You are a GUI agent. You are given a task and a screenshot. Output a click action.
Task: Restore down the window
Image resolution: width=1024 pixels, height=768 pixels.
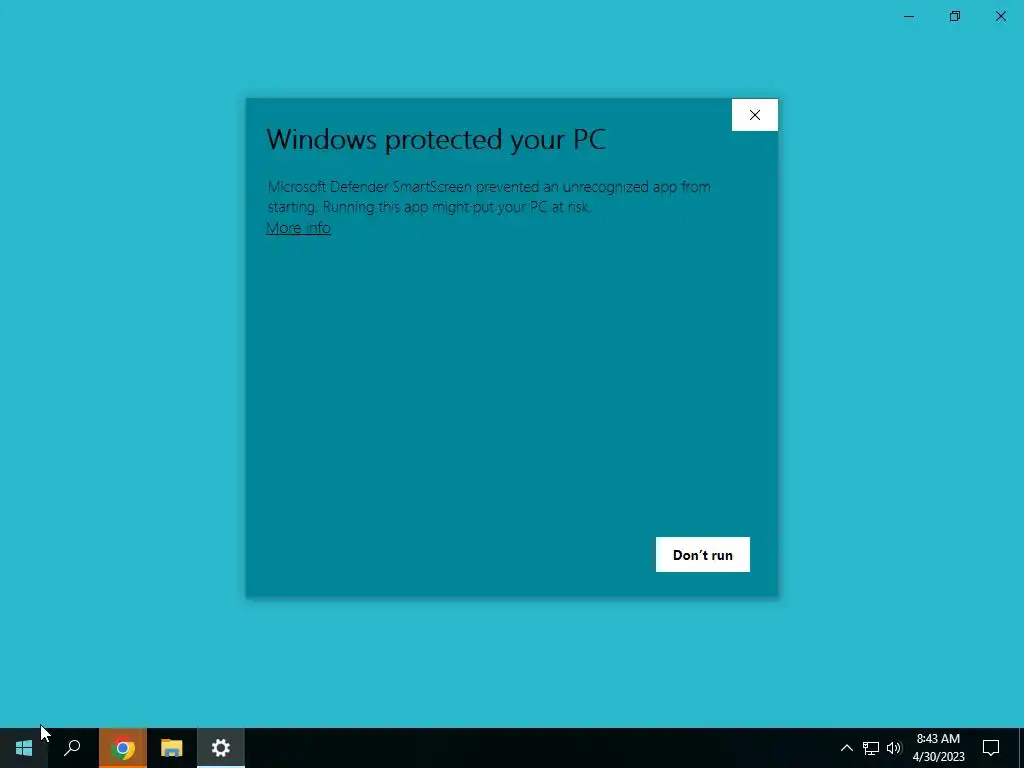click(955, 16)
